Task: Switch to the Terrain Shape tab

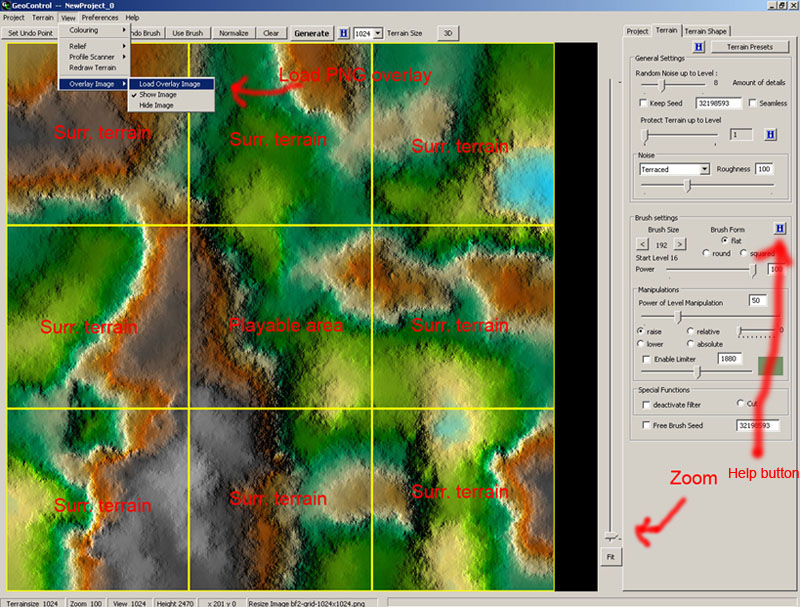Action: 705,31
